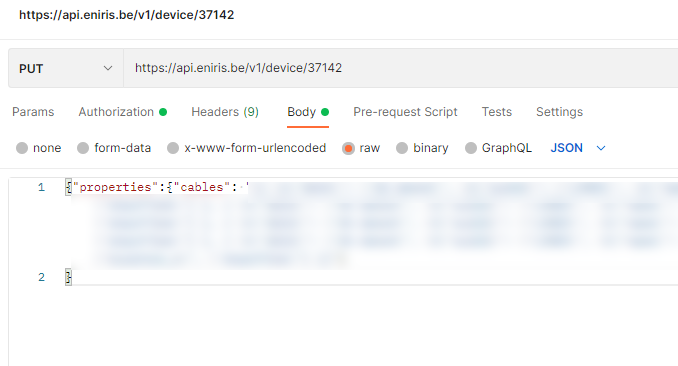Open the Pre-request Script tab
Screen dimensions: 678x366
coord(405,112)
